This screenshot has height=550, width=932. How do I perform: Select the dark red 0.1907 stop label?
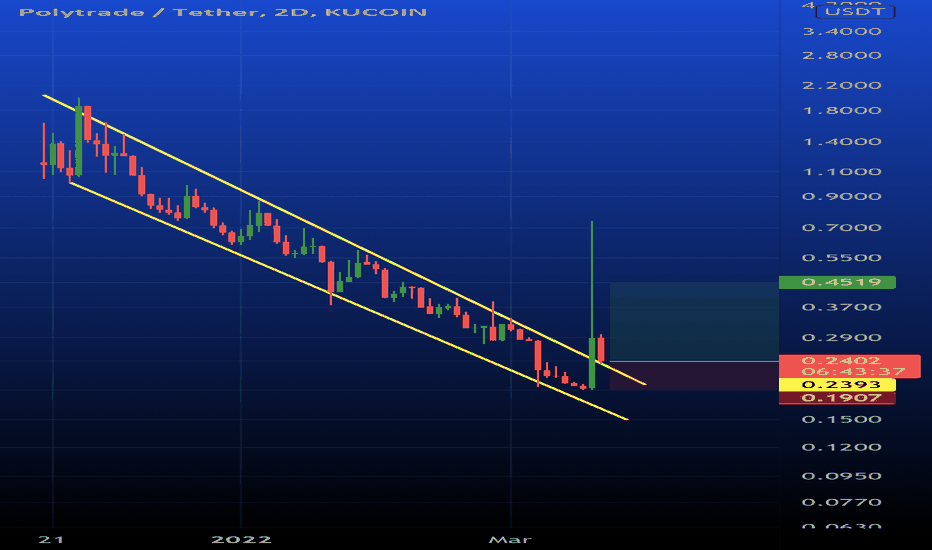(837, 398)
